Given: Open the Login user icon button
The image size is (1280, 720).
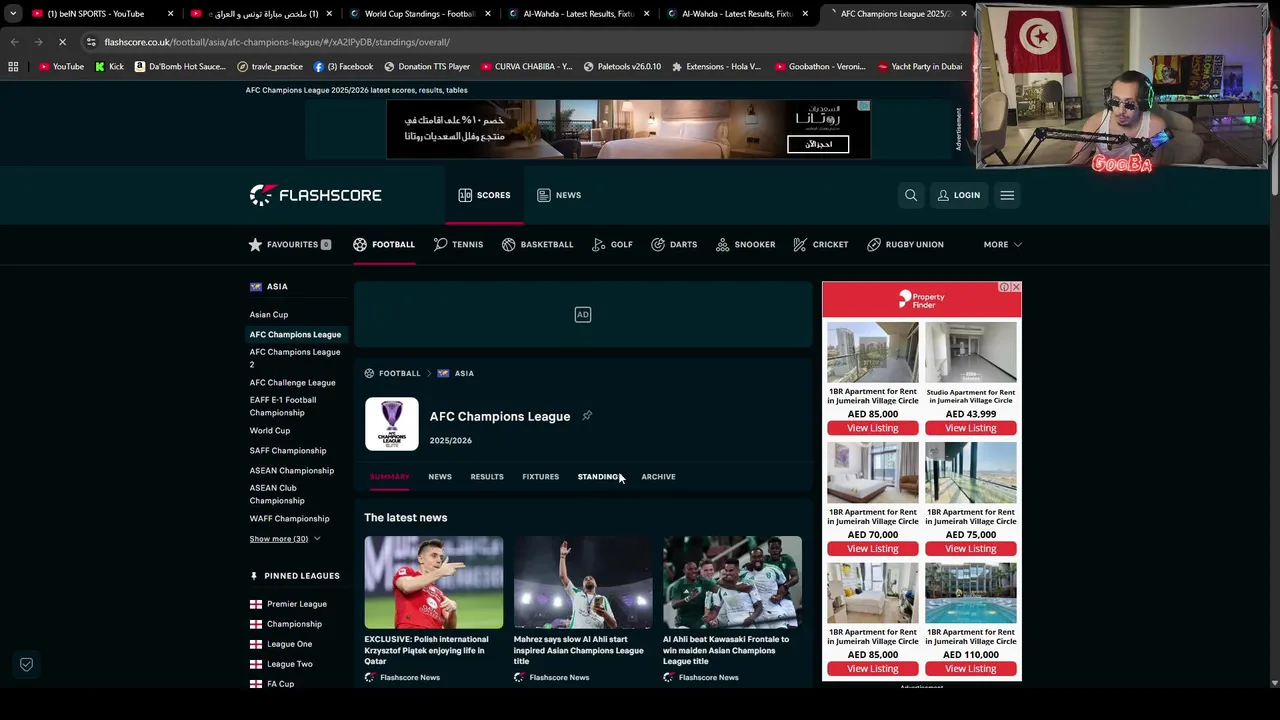Looking at the screenshot, I should [x=958, y=195].
